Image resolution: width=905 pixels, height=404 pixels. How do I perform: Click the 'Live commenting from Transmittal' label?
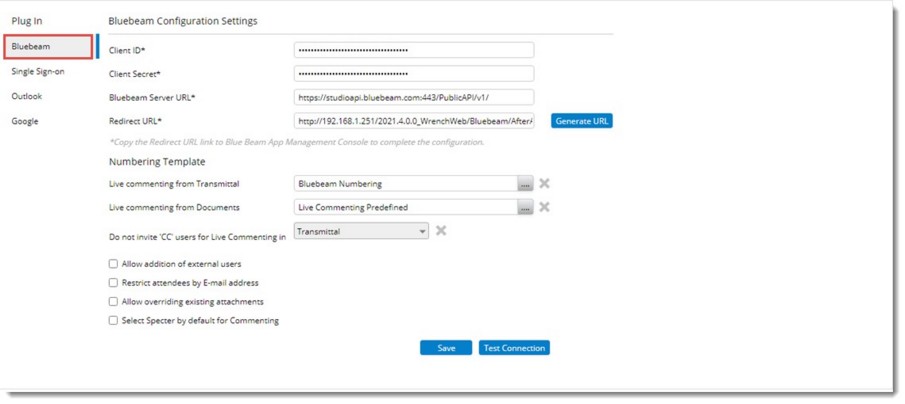tap(174, 184)
